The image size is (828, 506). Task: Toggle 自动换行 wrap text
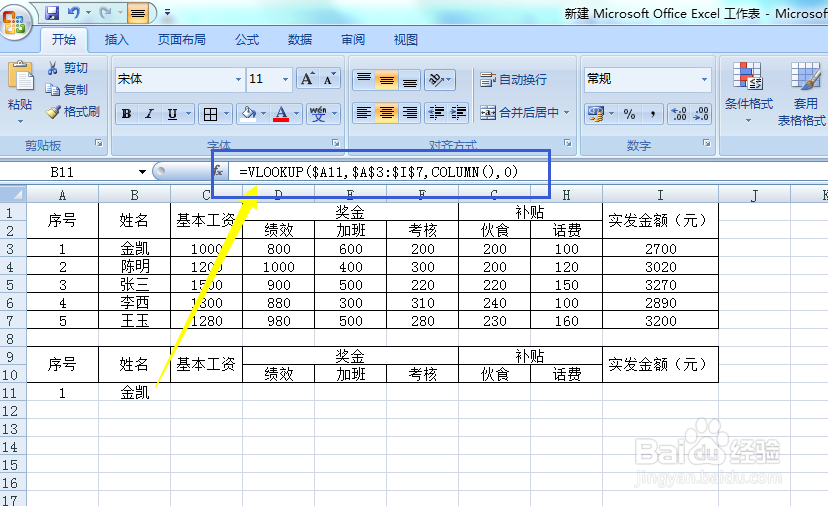pos(513,79)
